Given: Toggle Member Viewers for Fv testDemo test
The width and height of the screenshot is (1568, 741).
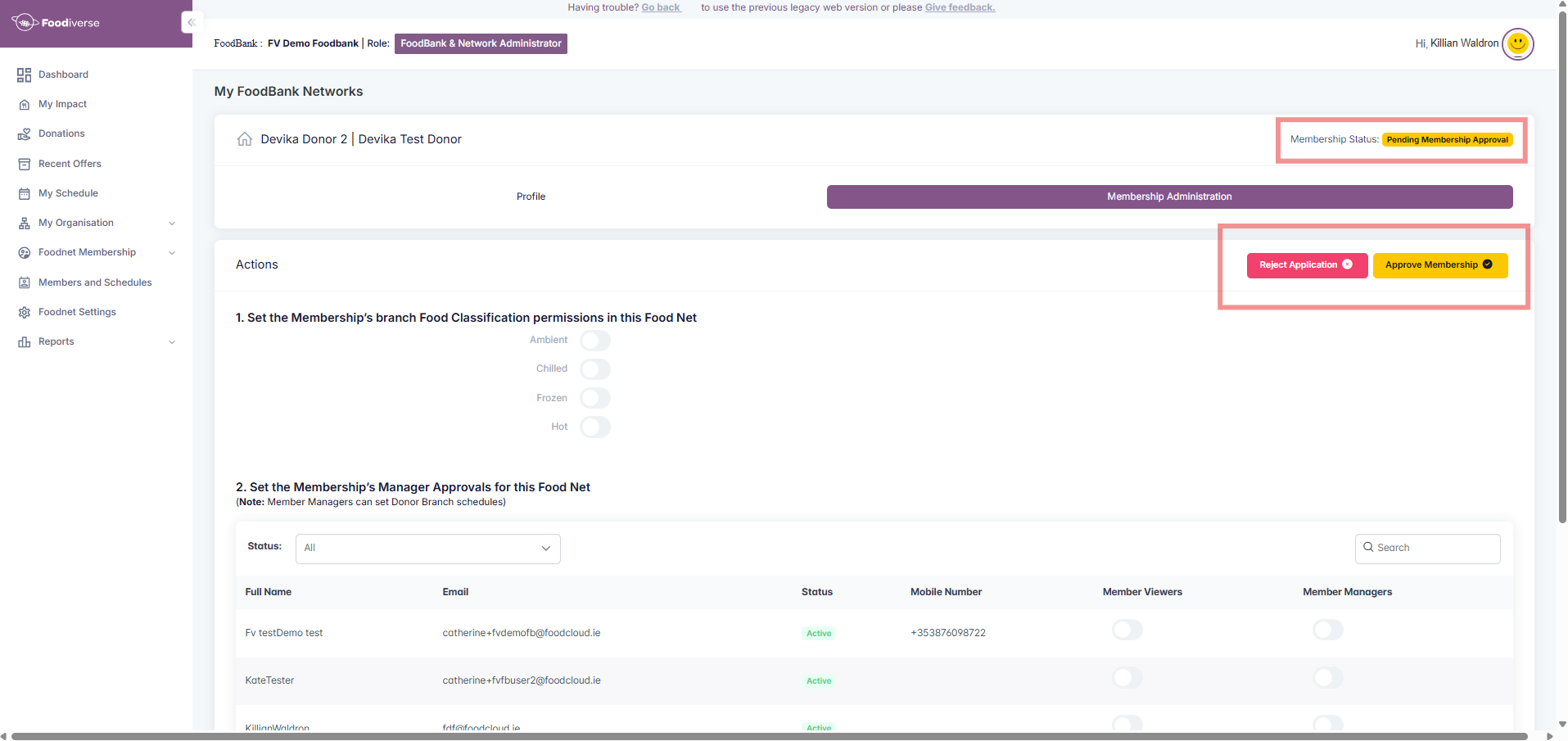Looking at the screenshot, I should point(1127,630).
